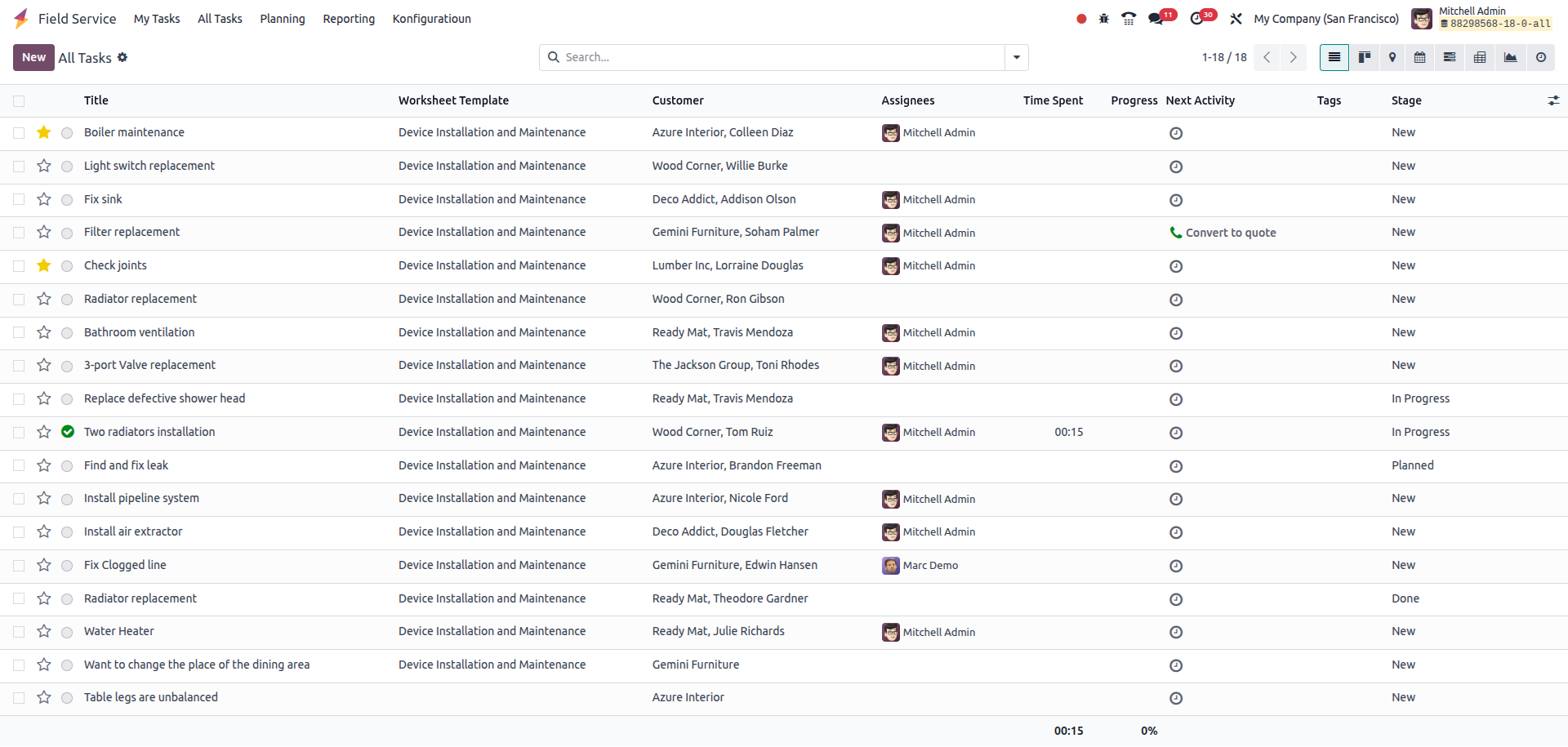Sort by Time Spent column header
Image resolution: width=1568 pixels, height=747 pixels.
1053,100
